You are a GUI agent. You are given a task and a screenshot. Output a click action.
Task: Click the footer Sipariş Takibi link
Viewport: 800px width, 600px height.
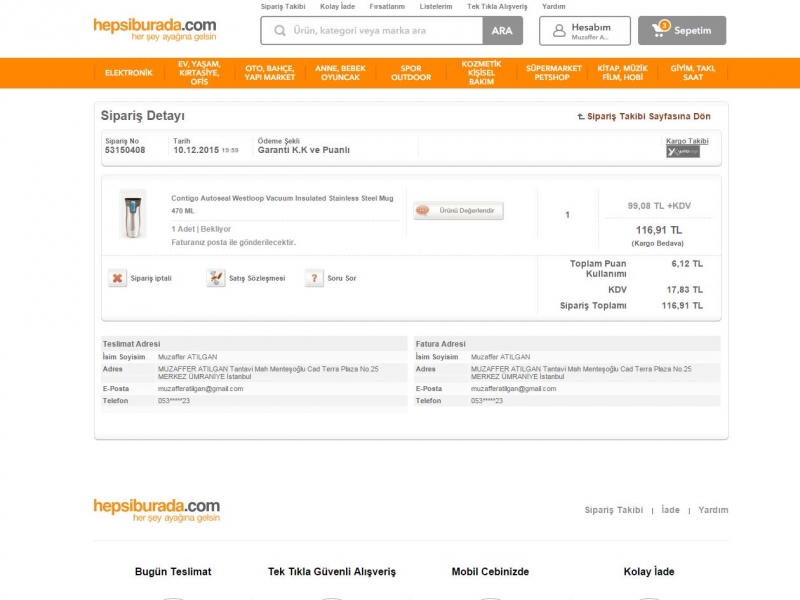(x=614, y=510)
